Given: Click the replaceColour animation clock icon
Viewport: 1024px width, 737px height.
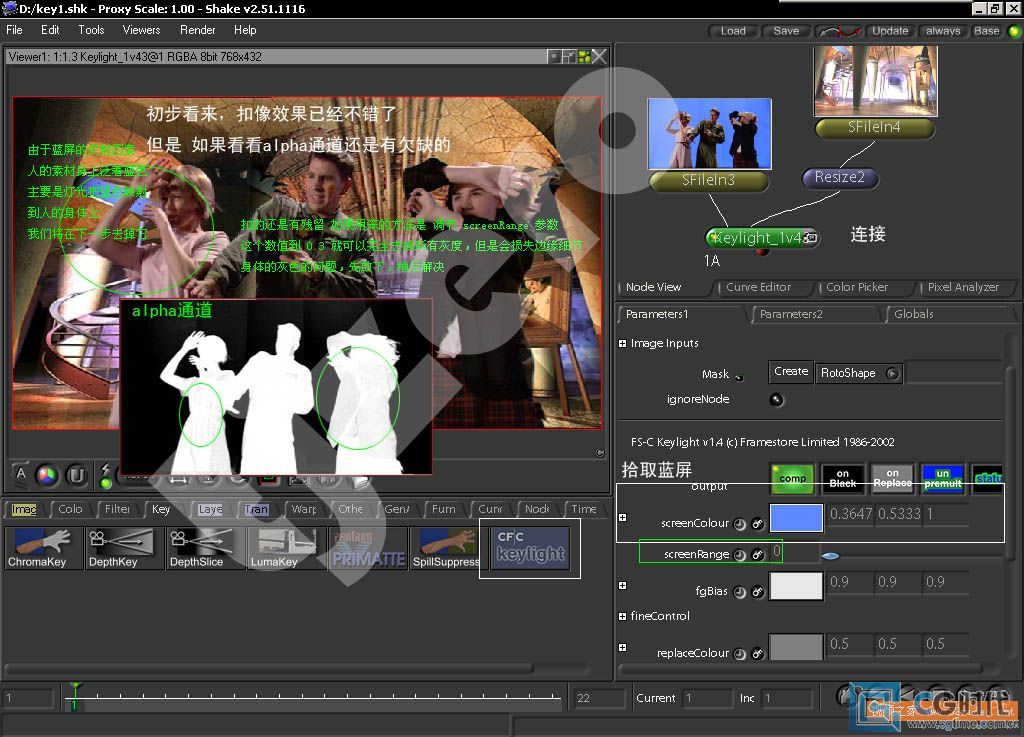Looking at the screenshot, I should tap(740, 653).
